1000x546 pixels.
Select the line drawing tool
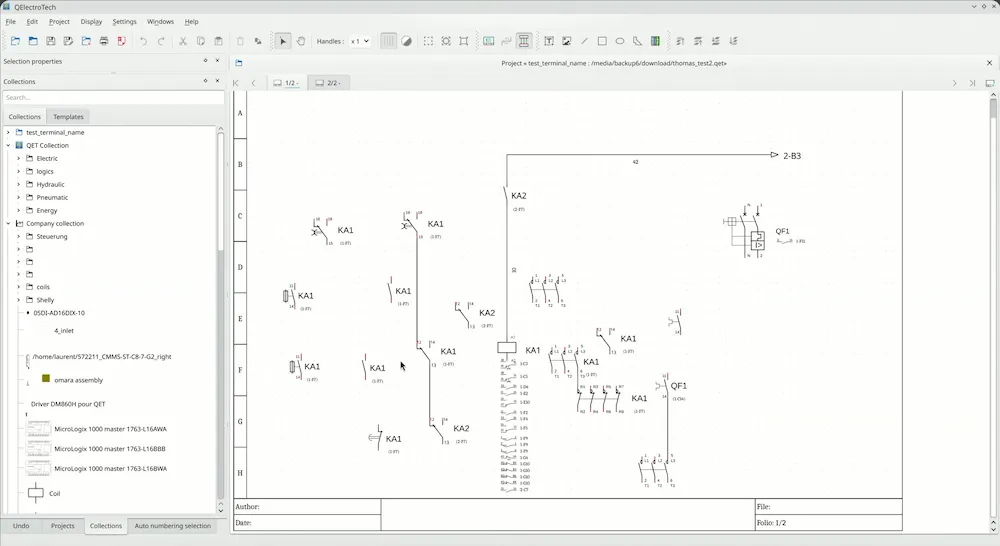tap(584, 41)
